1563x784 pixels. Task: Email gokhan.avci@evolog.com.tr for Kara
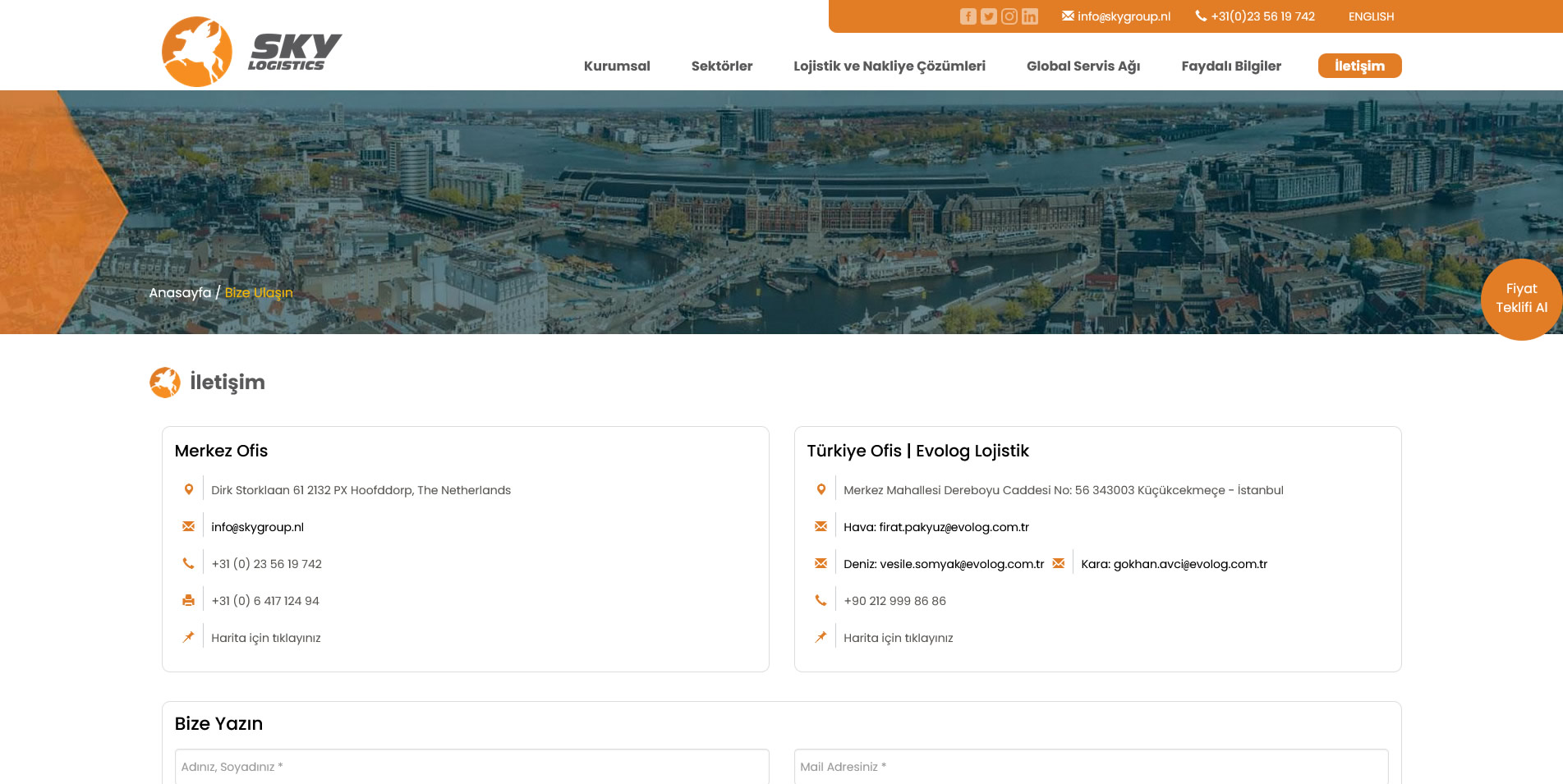click(x=1190, y=564)
